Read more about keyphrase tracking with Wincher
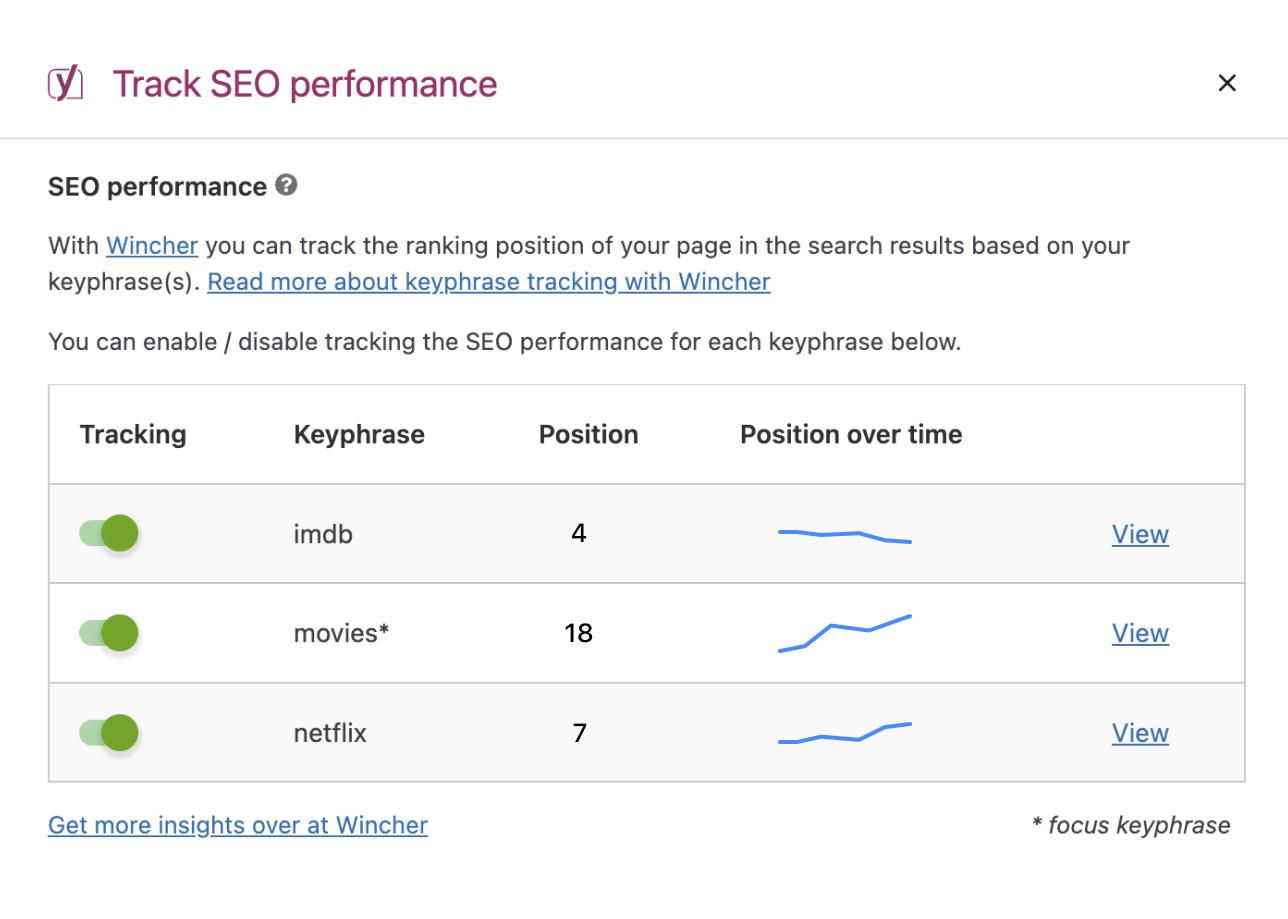1288x919 pixels. 488,281
